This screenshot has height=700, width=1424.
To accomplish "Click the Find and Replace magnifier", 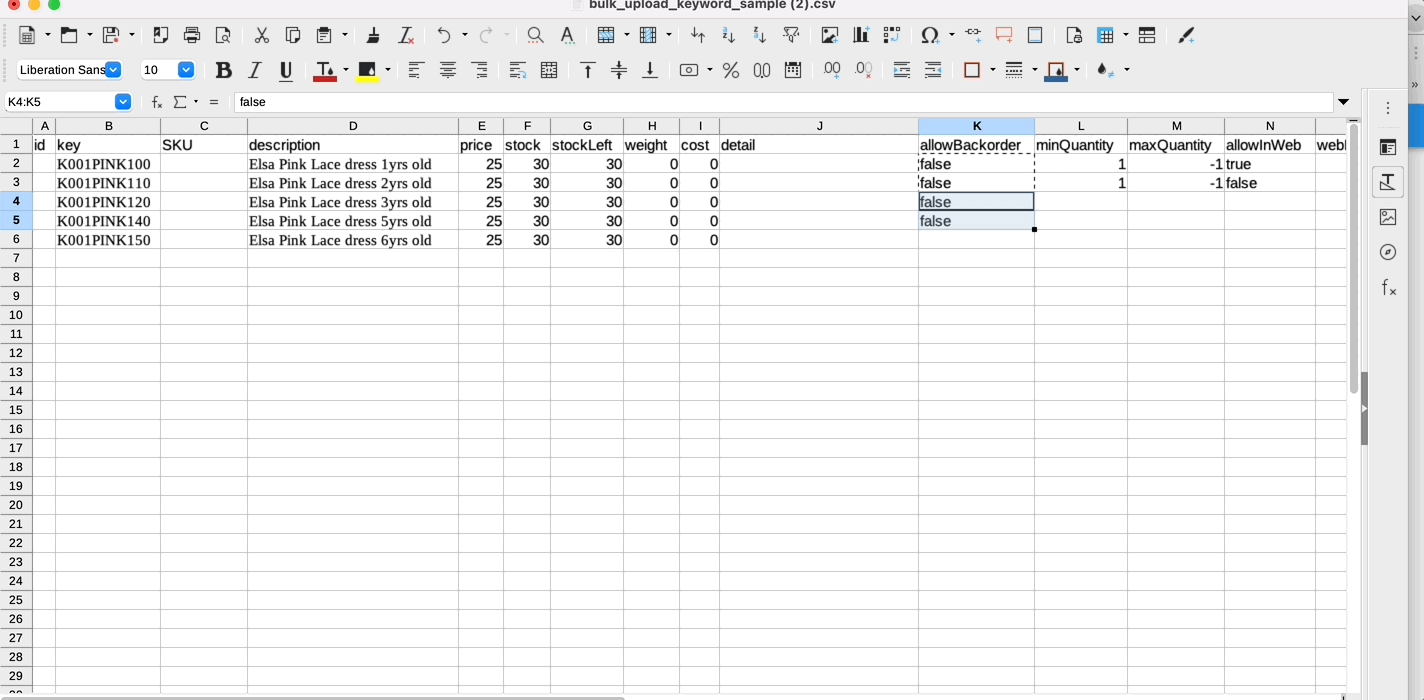I will click(x=534, y=35).
